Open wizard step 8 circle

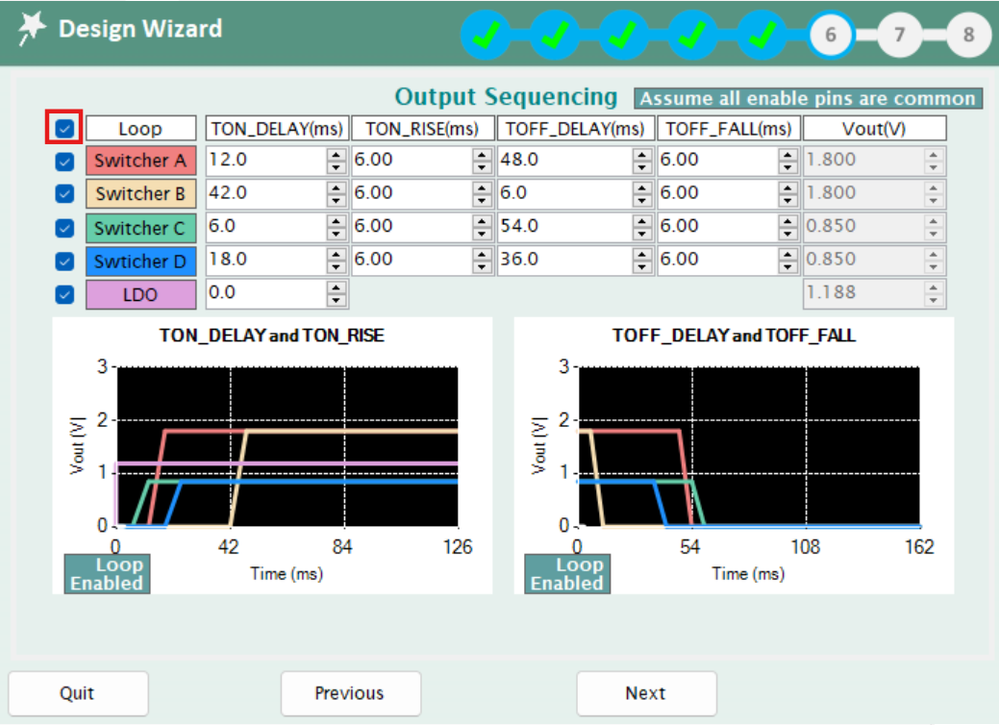coord(967,34)
